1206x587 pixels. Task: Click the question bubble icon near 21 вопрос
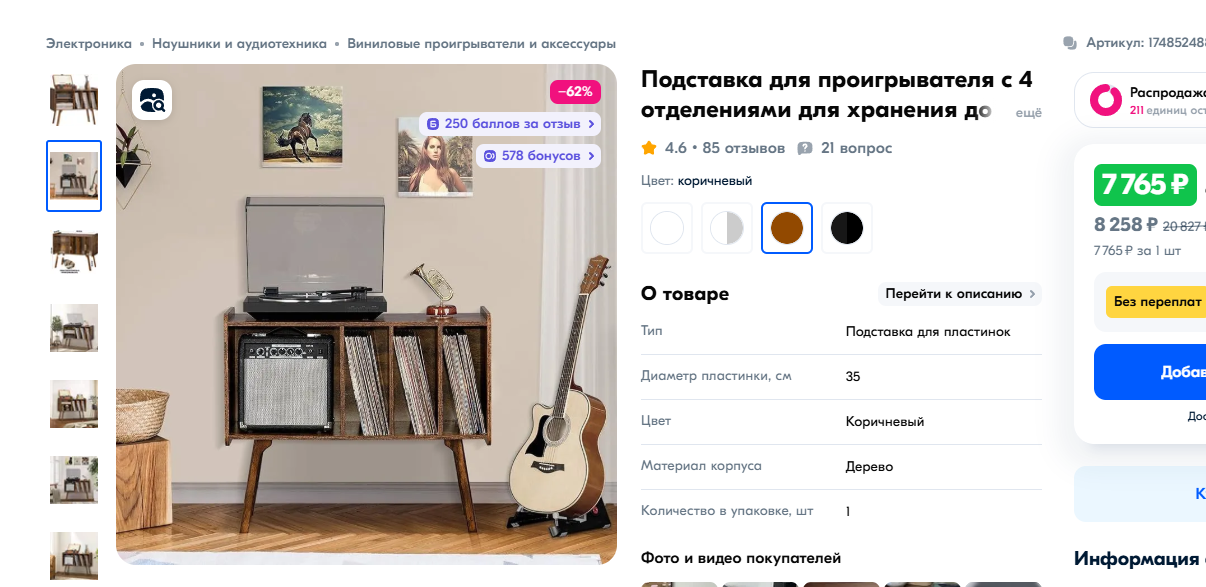pyautogui.click(x=805, y=148)
